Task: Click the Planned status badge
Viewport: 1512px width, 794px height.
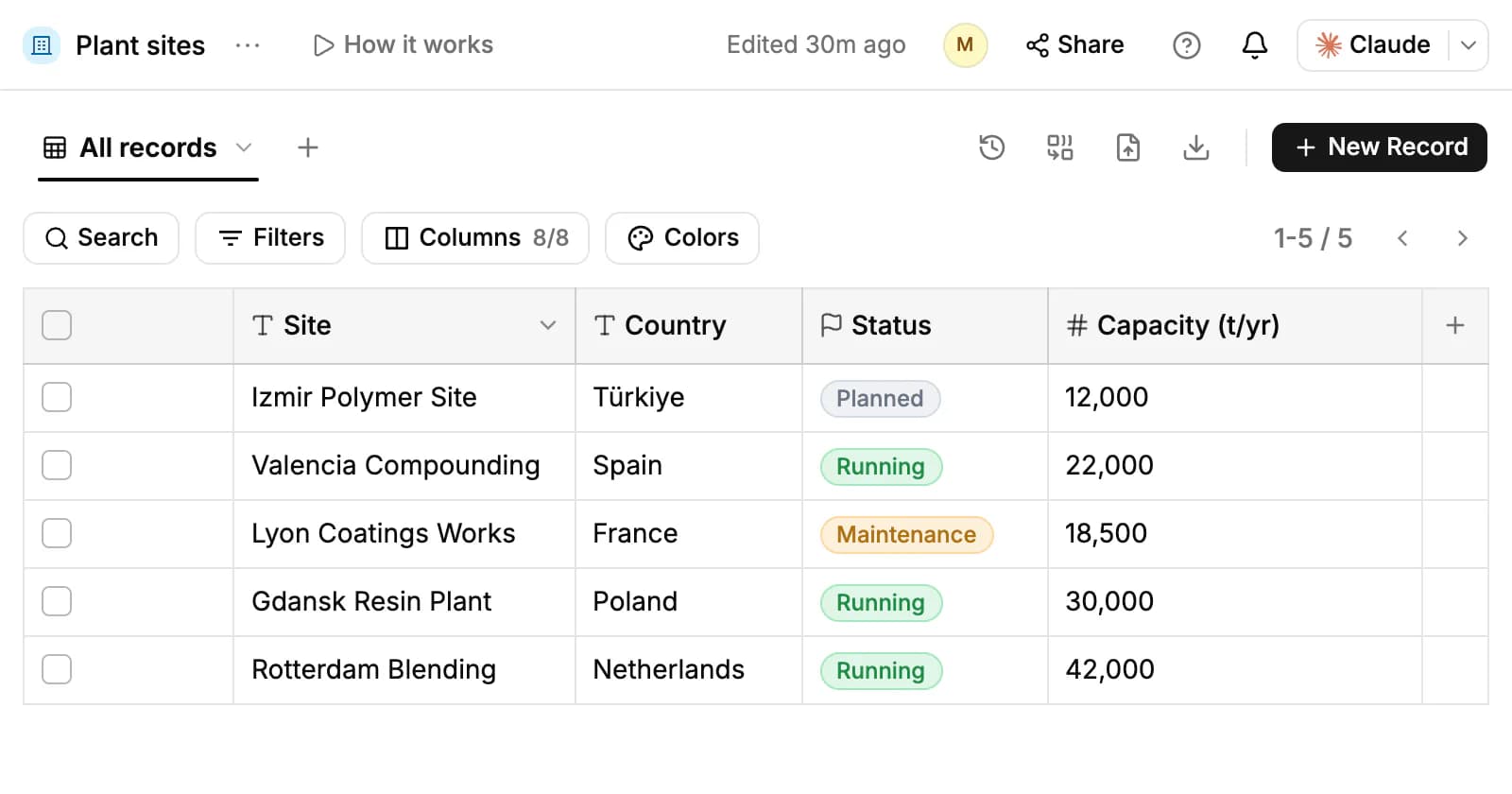Action: pyautogui.click(x=880, y=399)
